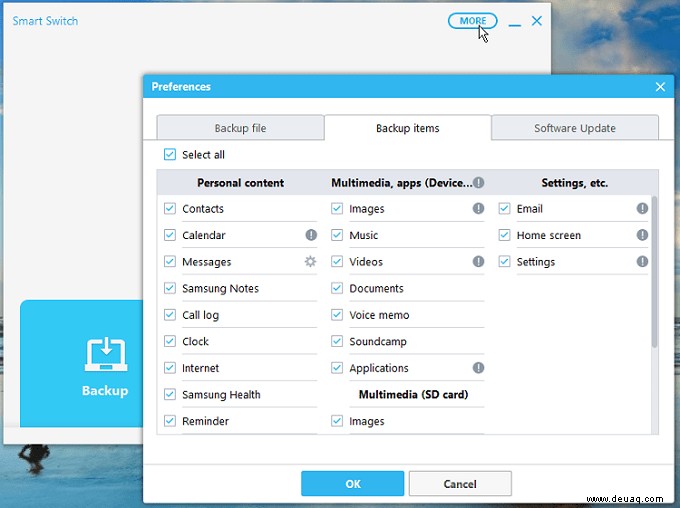The width and height of the screenshot is (680, 508).
Task: Click the info icon next to Email
Action: tap(642, 209)
